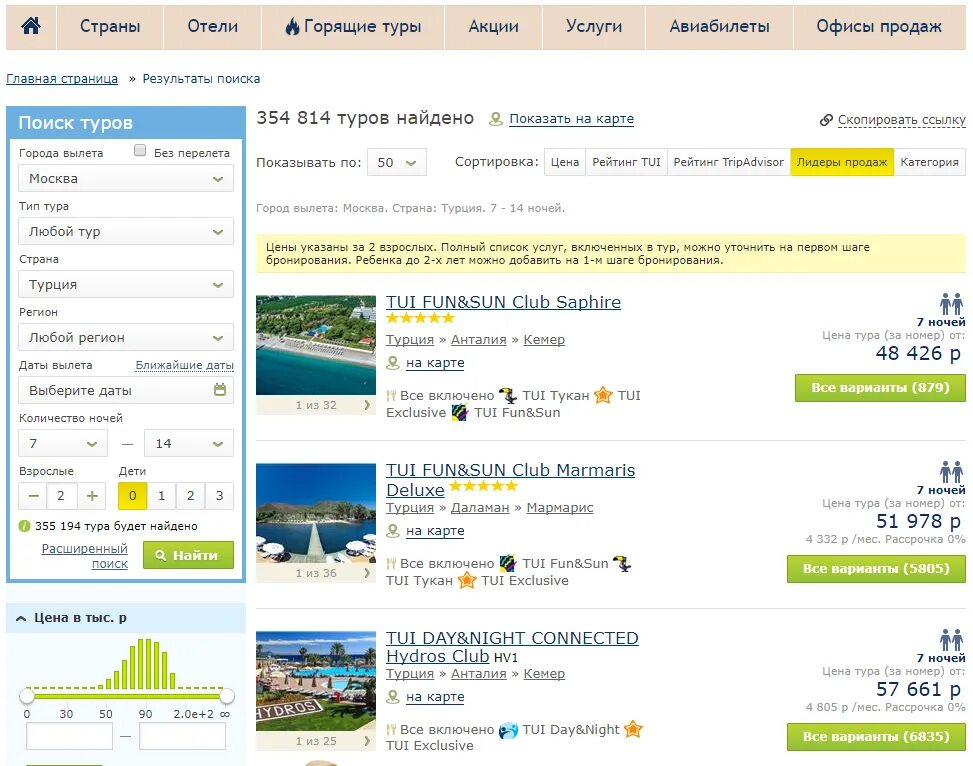Open the Любой тур type dropdown
Screen dimensions: 973x766
(x=126, y=232)
